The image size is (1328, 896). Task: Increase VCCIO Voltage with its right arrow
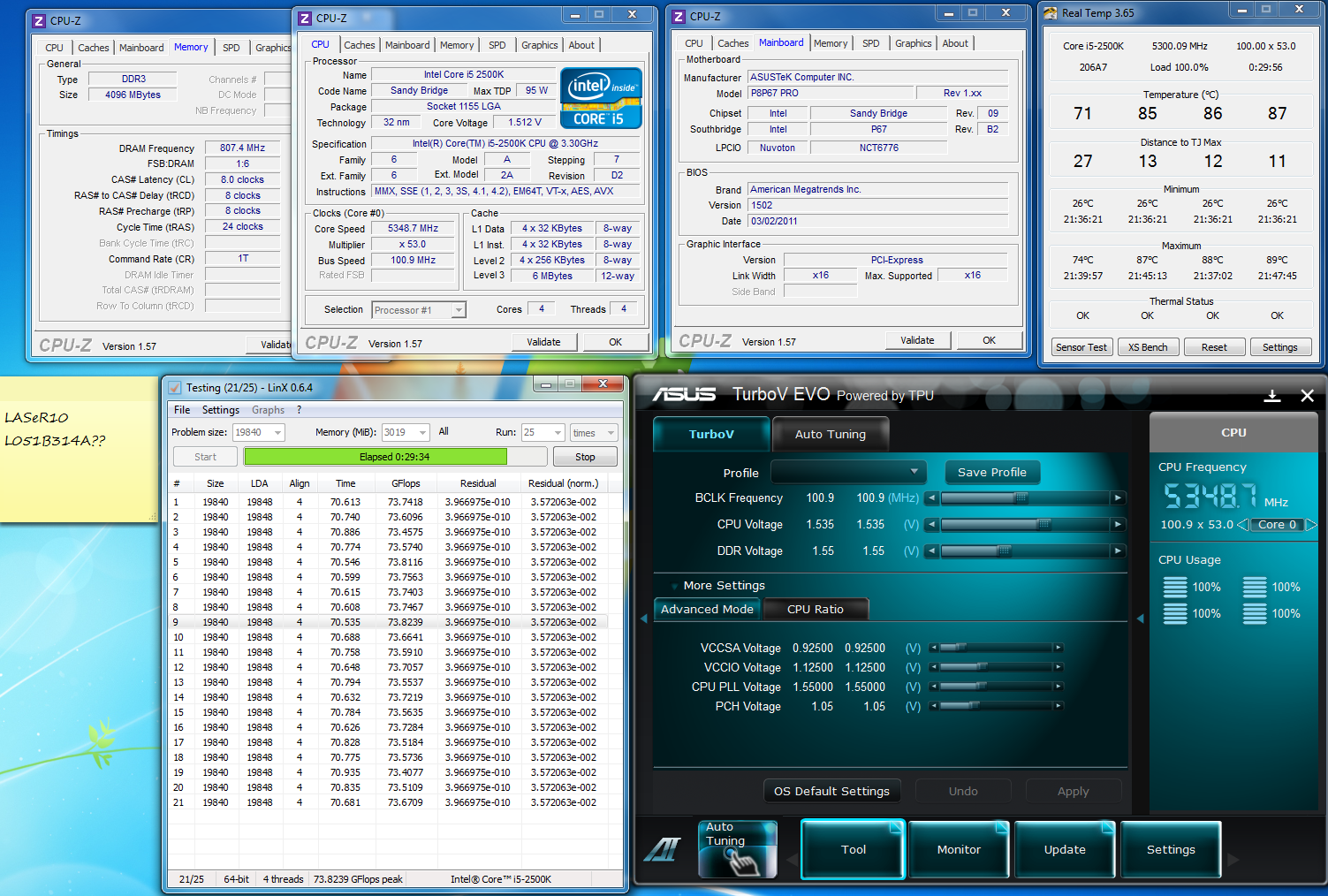(1059, 668)
